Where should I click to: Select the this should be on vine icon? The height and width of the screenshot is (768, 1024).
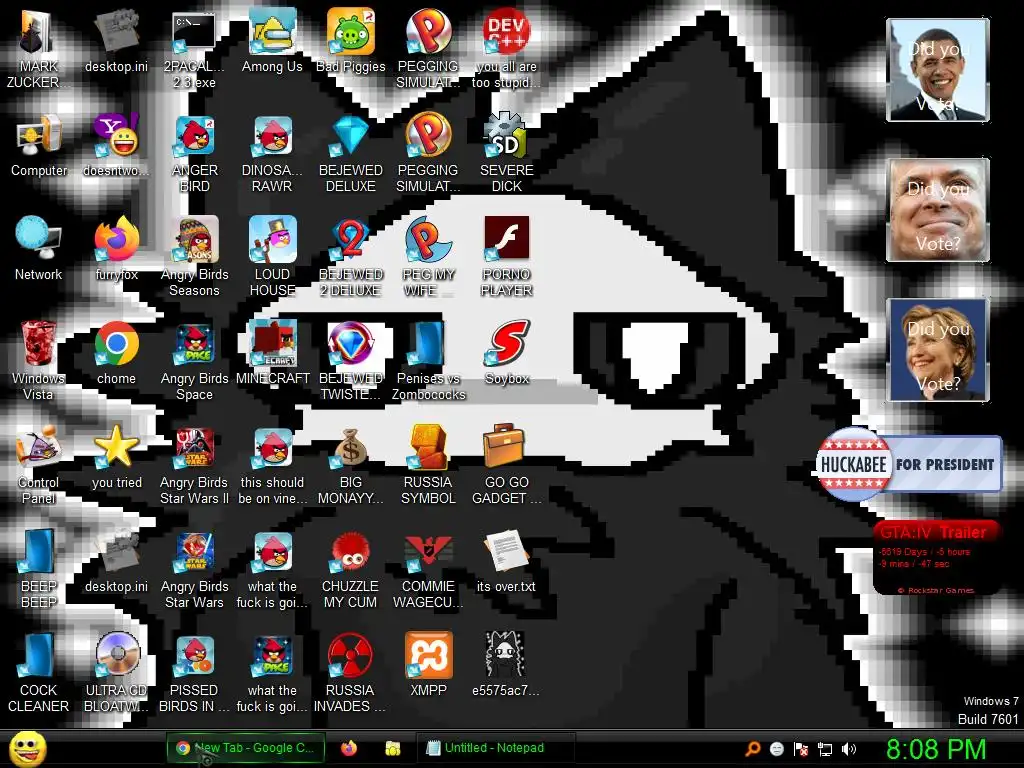click(272, 465)
